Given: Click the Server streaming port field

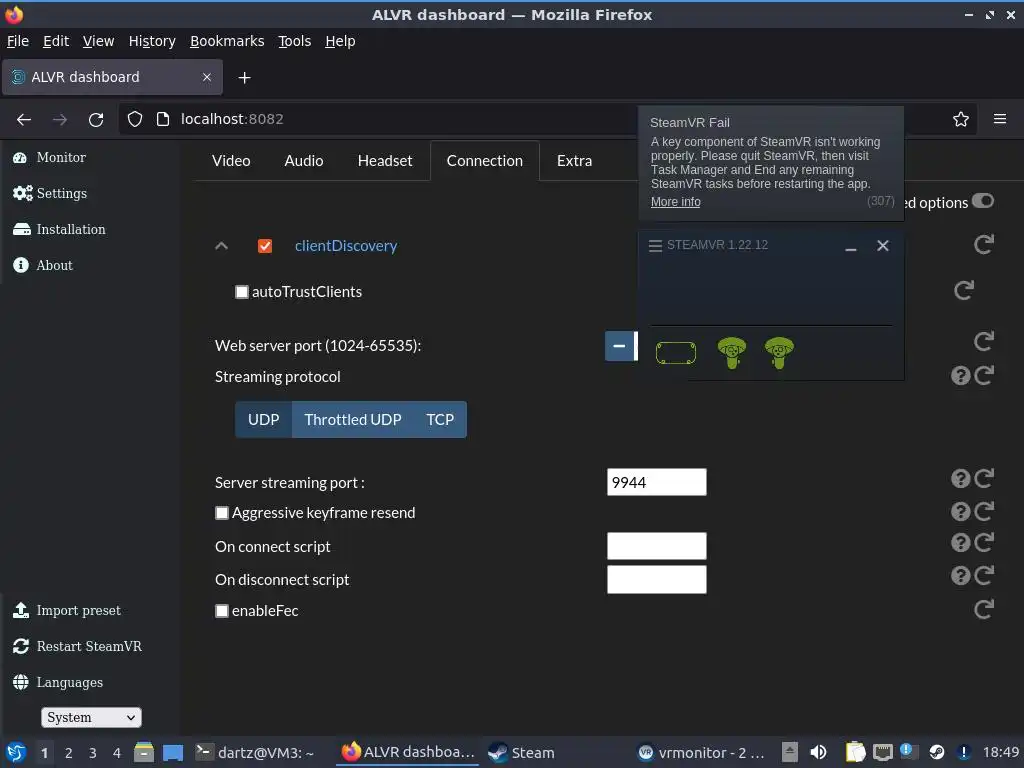Looking at the screenshot, I should [x=656, y=482].
